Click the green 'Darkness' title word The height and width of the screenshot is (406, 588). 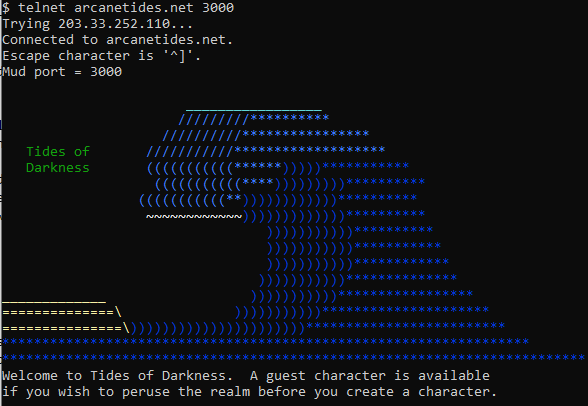point(58,168)
